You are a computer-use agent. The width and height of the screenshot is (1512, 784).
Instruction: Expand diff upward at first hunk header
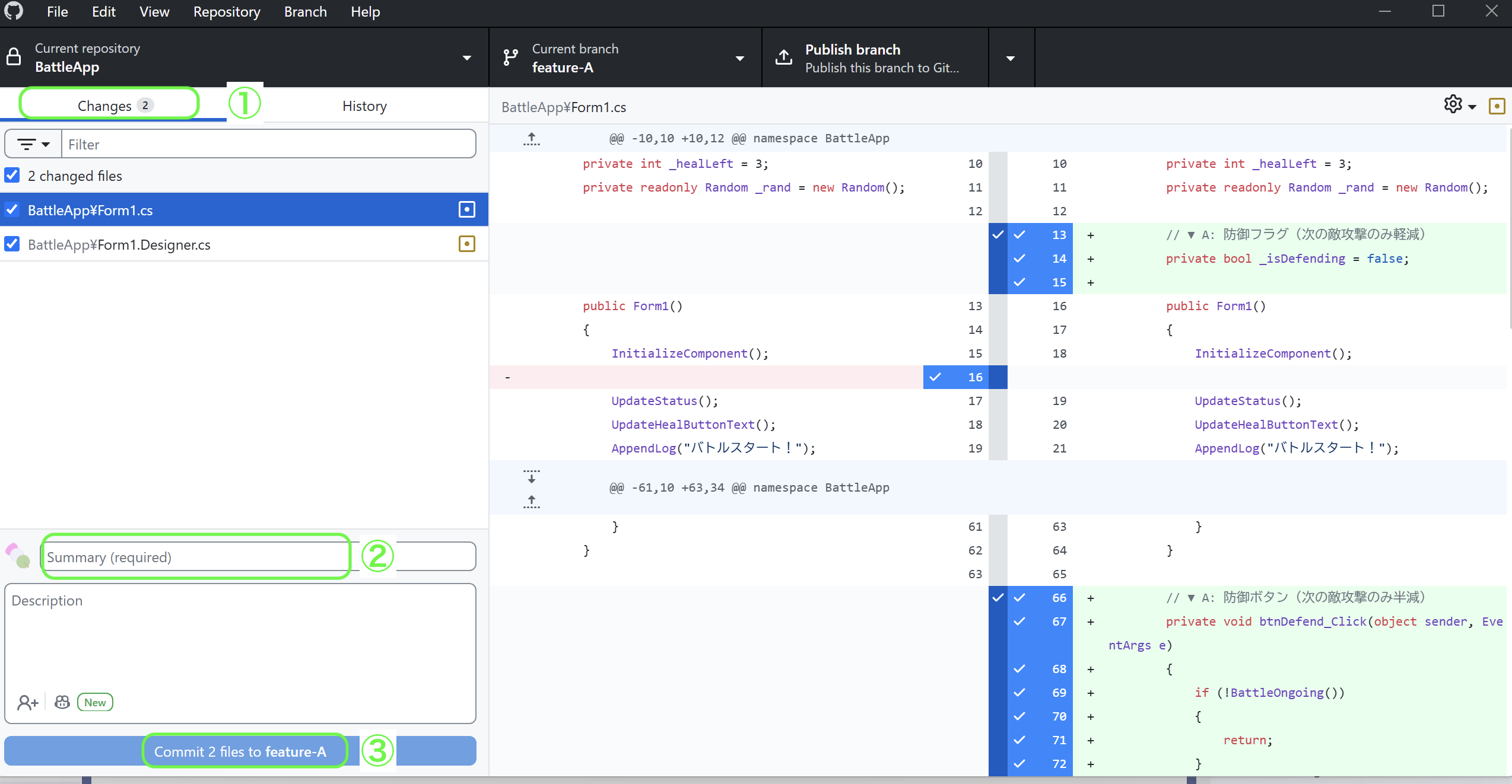(532, 139)
